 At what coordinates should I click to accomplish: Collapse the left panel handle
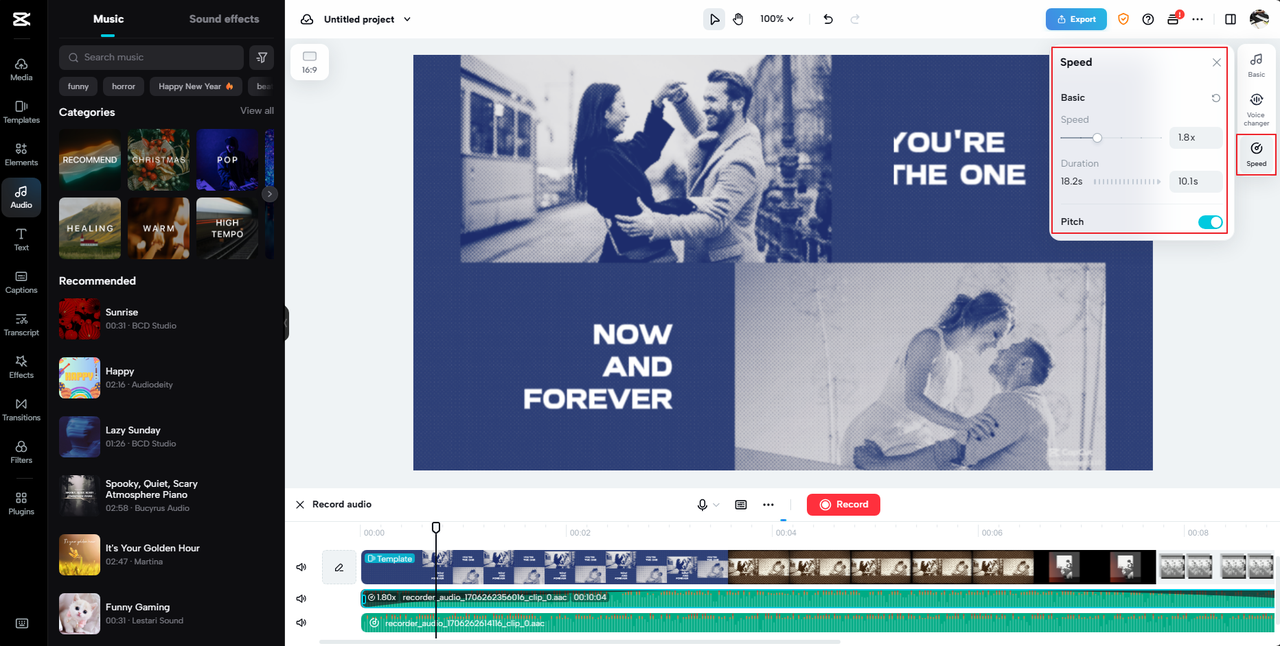(286, 323)
